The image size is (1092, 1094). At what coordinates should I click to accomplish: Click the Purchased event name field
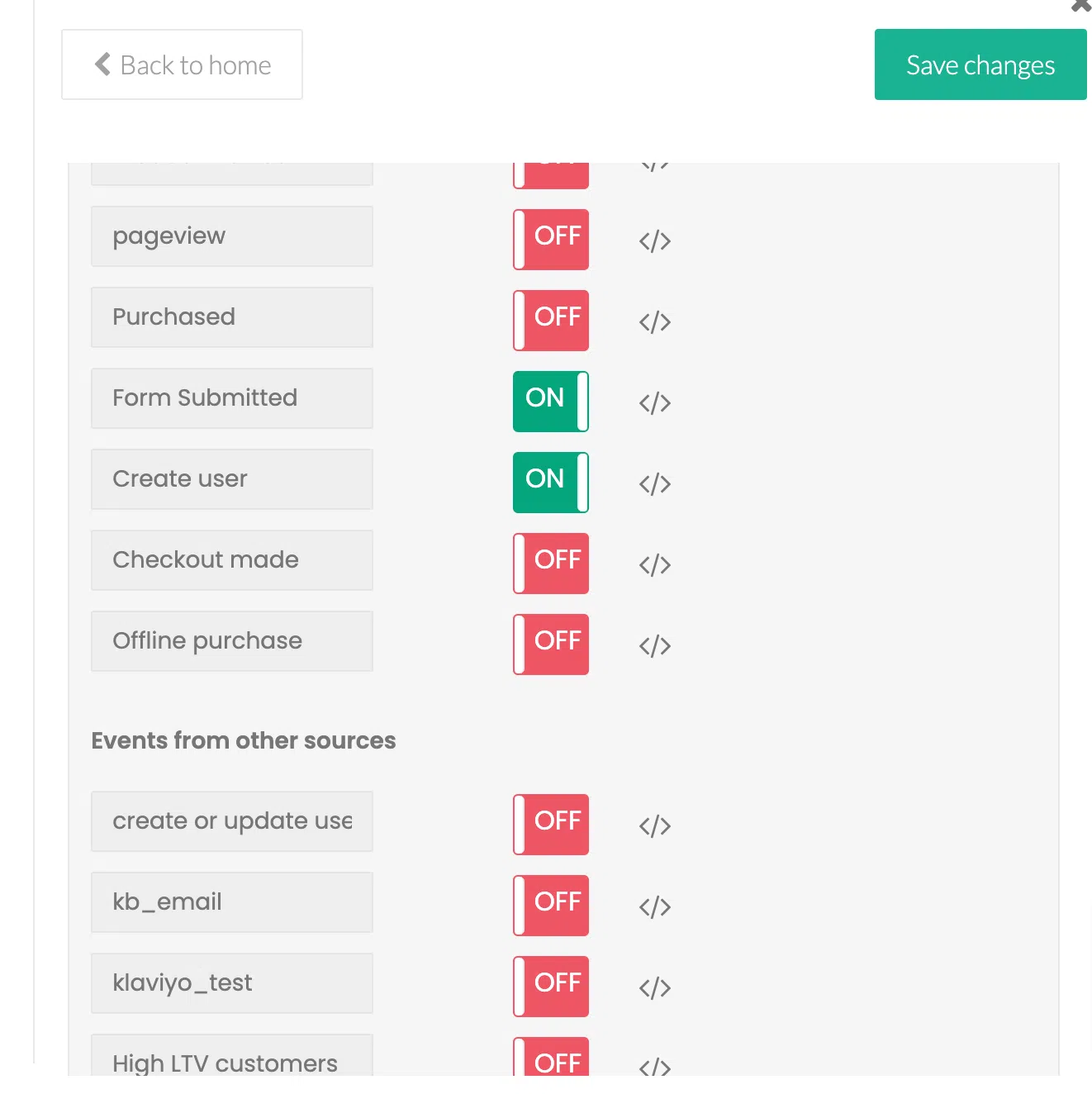[x=231, y=317]
